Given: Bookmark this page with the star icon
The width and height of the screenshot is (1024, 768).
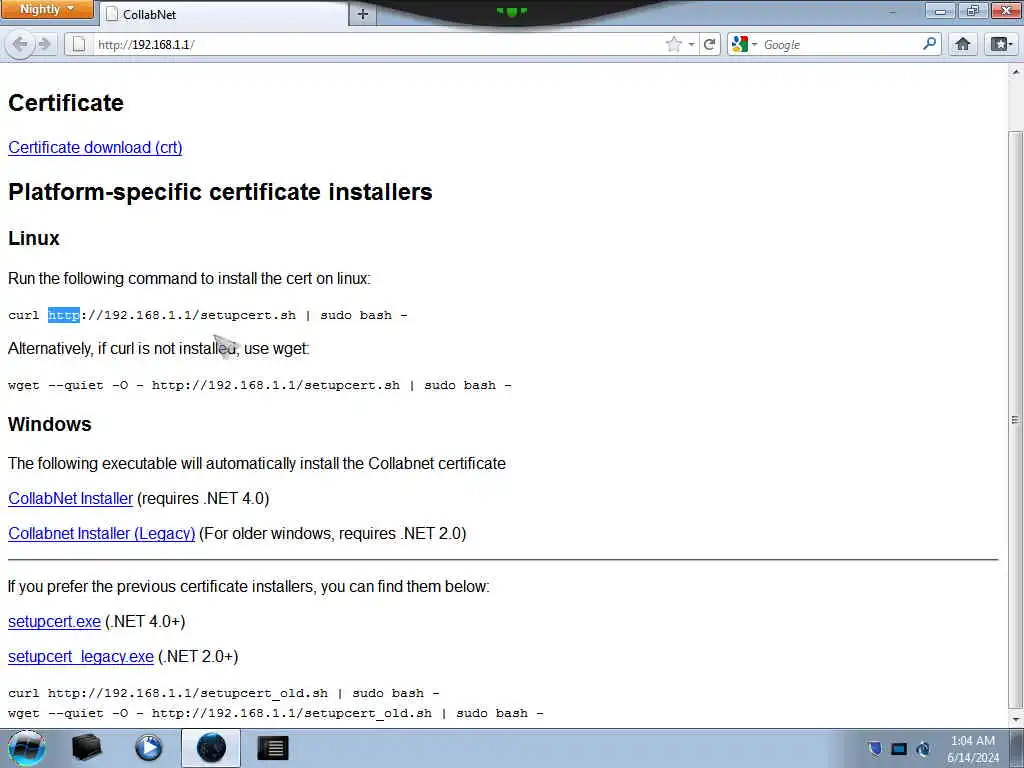Looking at the screenshot, I should 673,44.
